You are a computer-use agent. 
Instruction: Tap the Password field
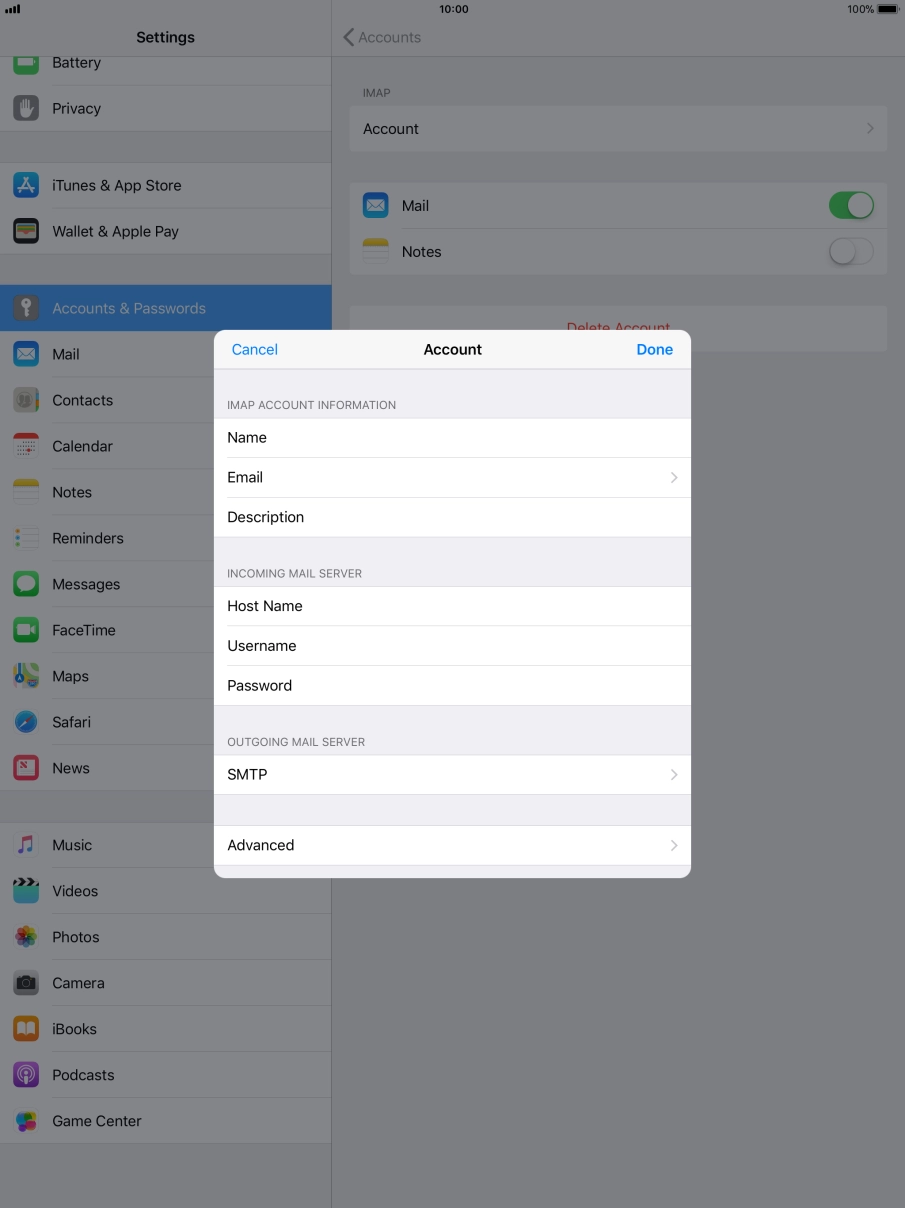coord(480,686)
